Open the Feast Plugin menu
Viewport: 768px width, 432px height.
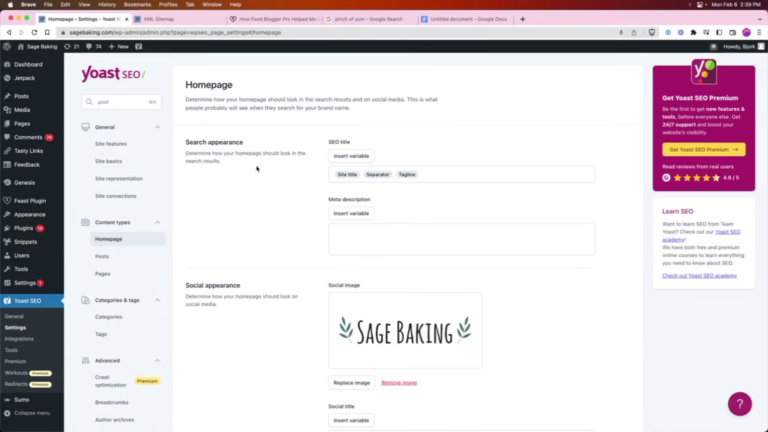29,201
